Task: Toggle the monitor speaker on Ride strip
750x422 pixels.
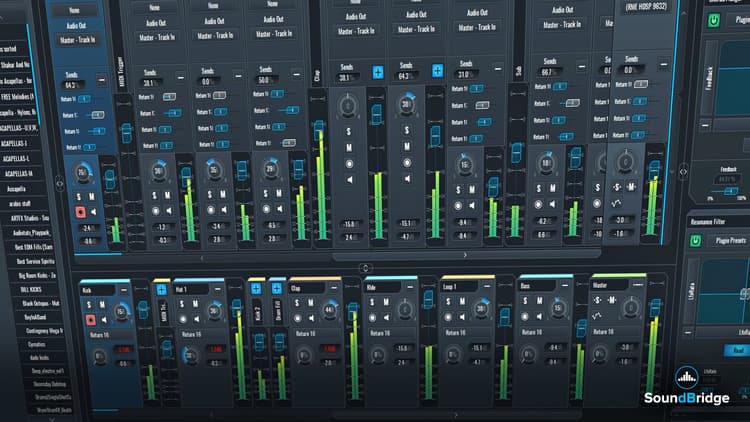Action: point(386,317)
